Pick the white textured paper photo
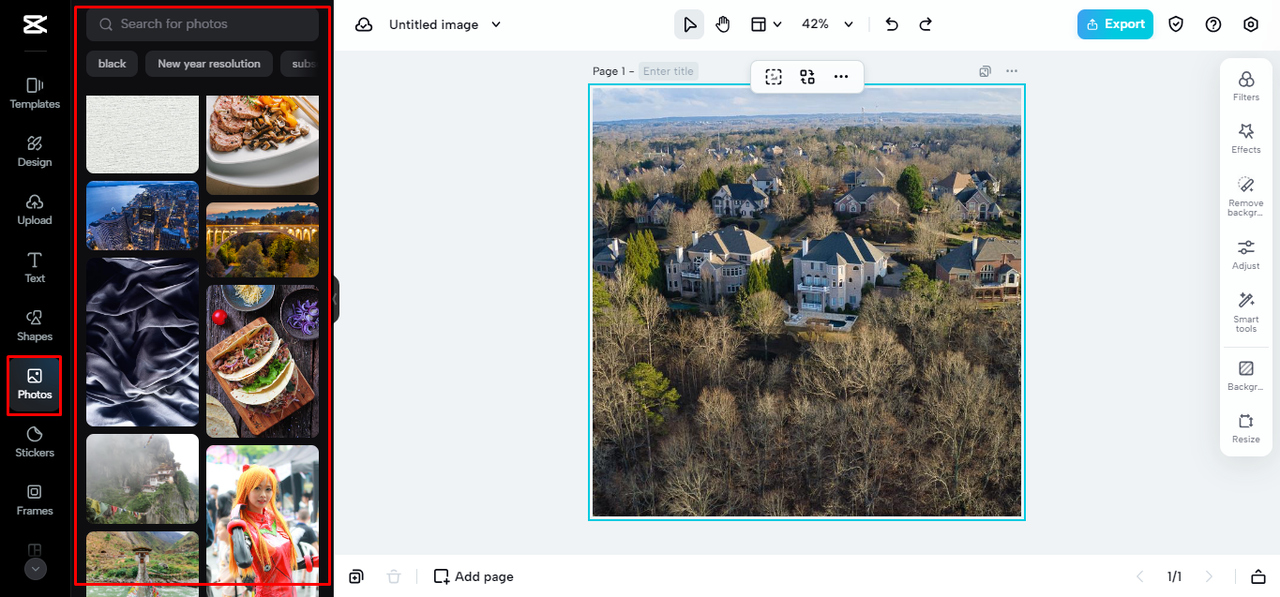The image size is (1280, 597). pyautogui.click(x=142, y=134)
